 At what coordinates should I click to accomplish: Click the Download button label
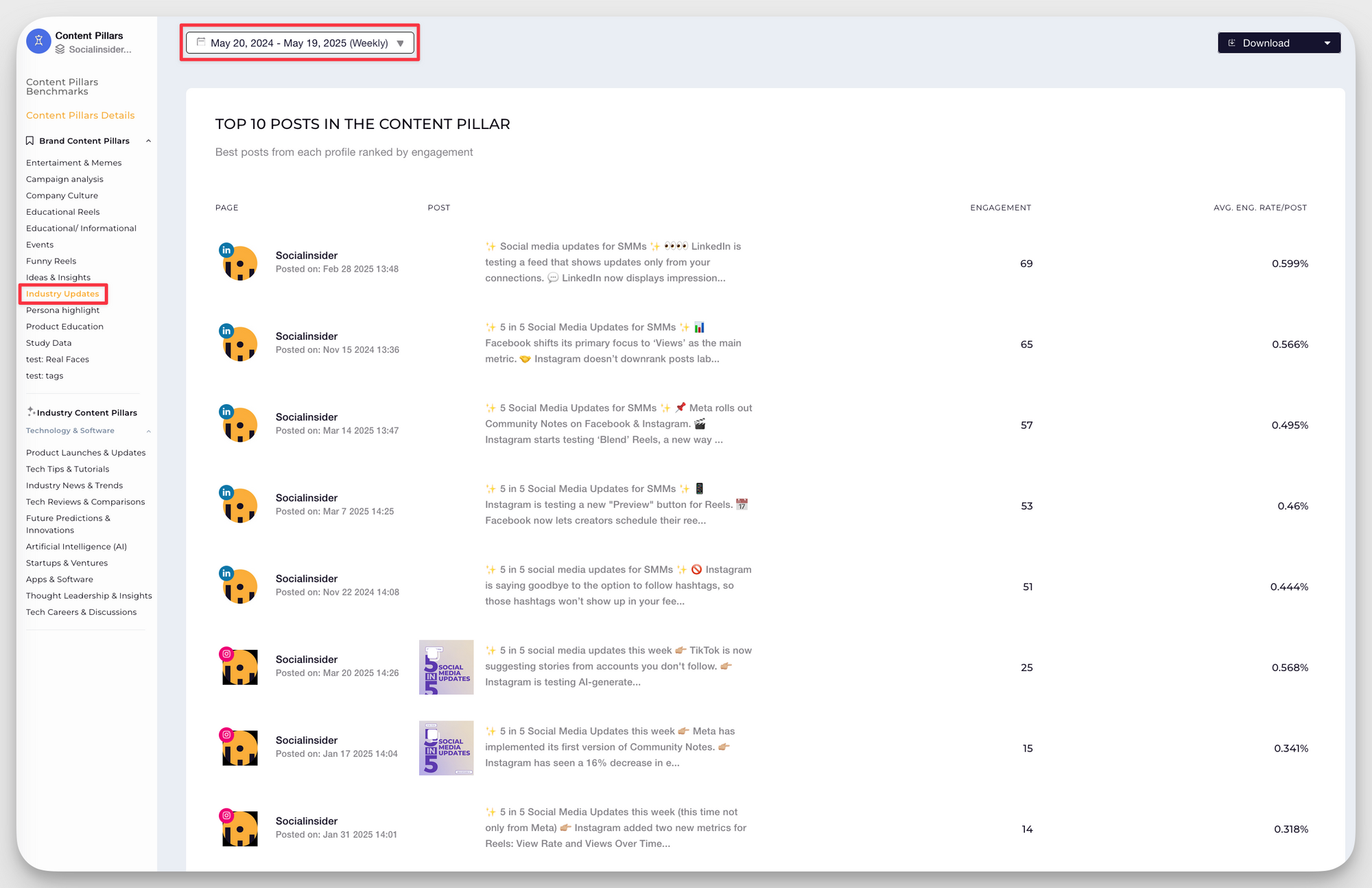(1266, 43)
